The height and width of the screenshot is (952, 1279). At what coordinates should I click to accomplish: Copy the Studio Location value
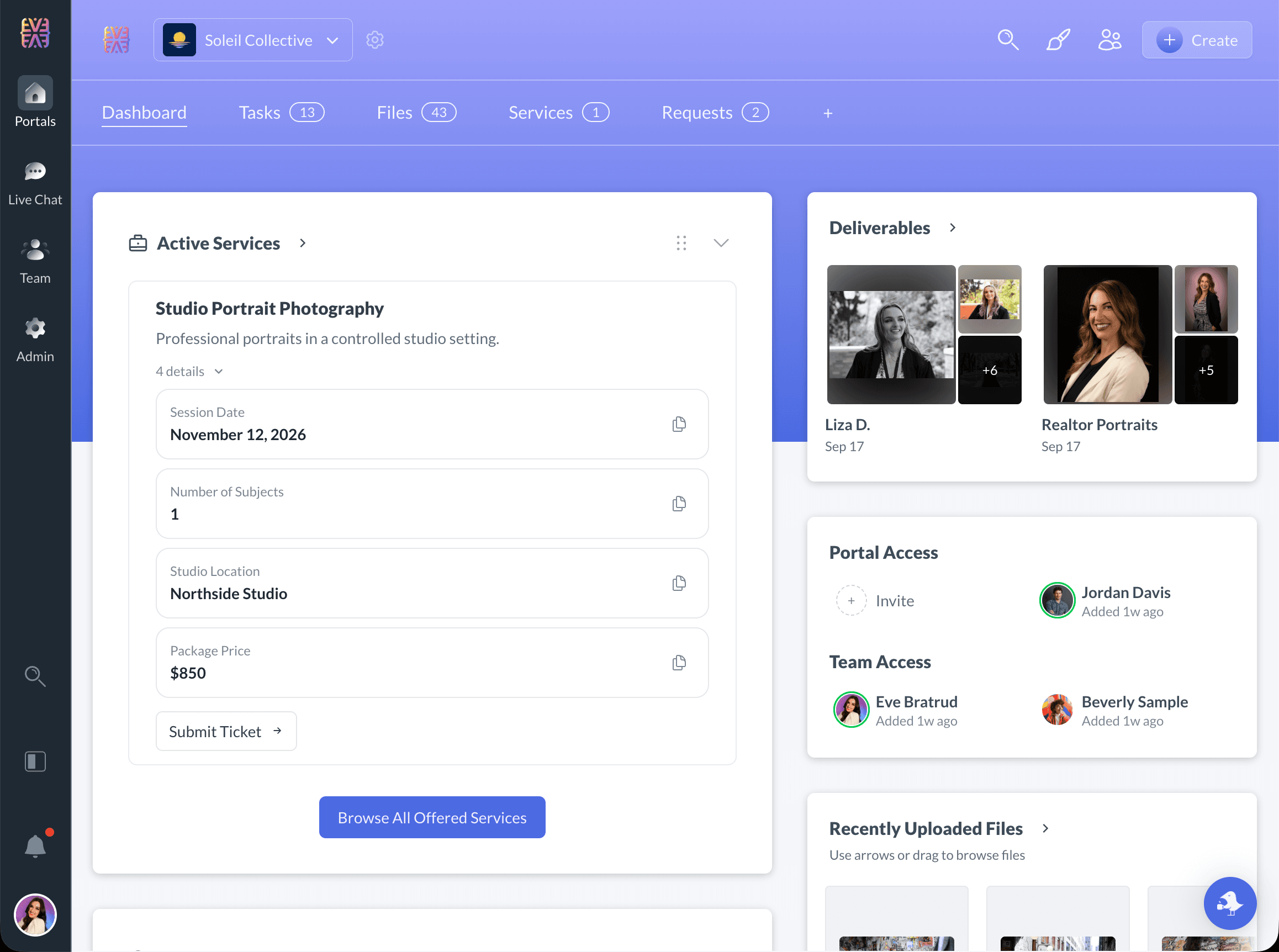[679, 583]
